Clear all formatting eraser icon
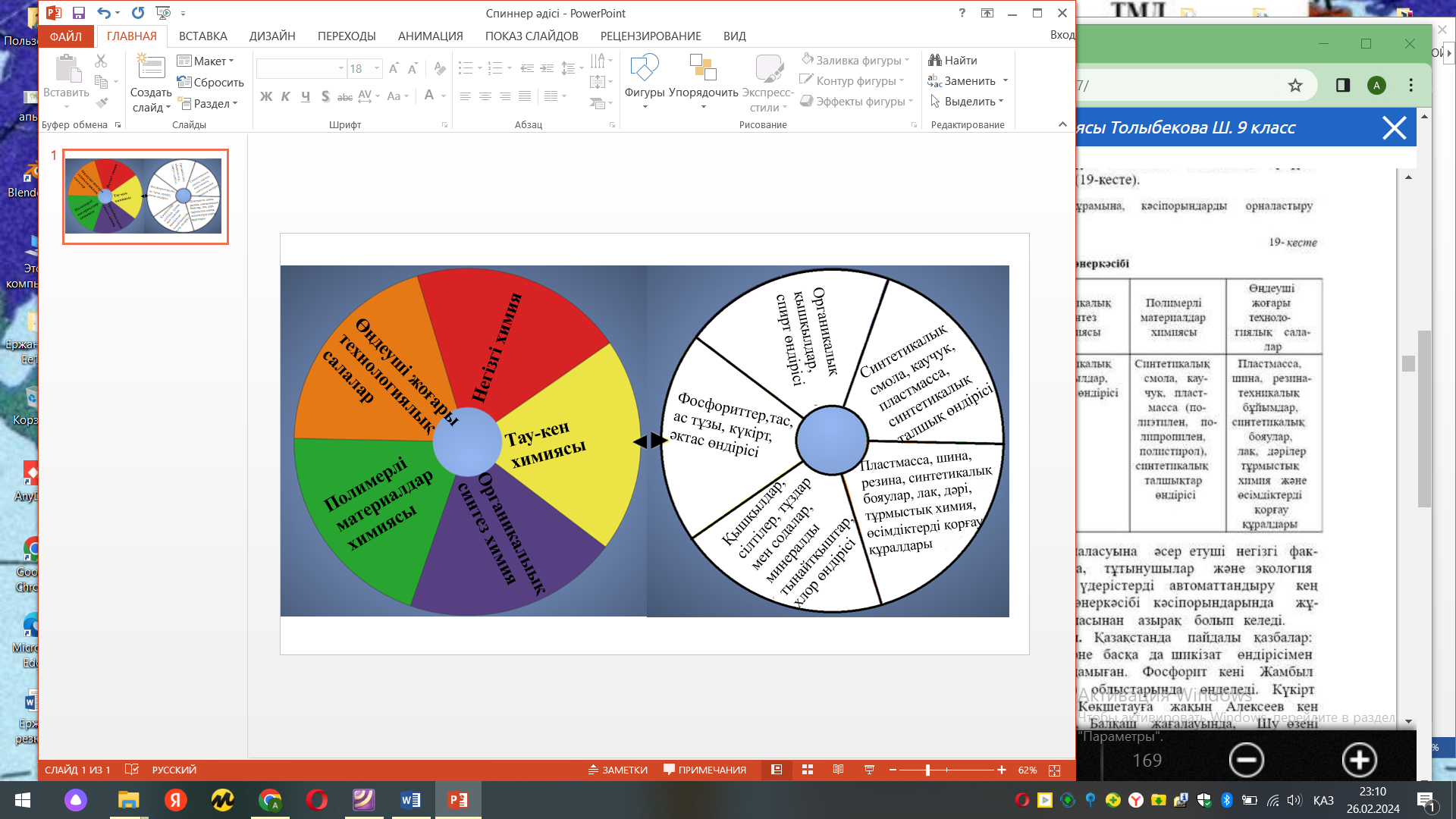Image resolution: width=1456 pixels, height=819 pixels. pyautogui.click(x=440, y=69)
